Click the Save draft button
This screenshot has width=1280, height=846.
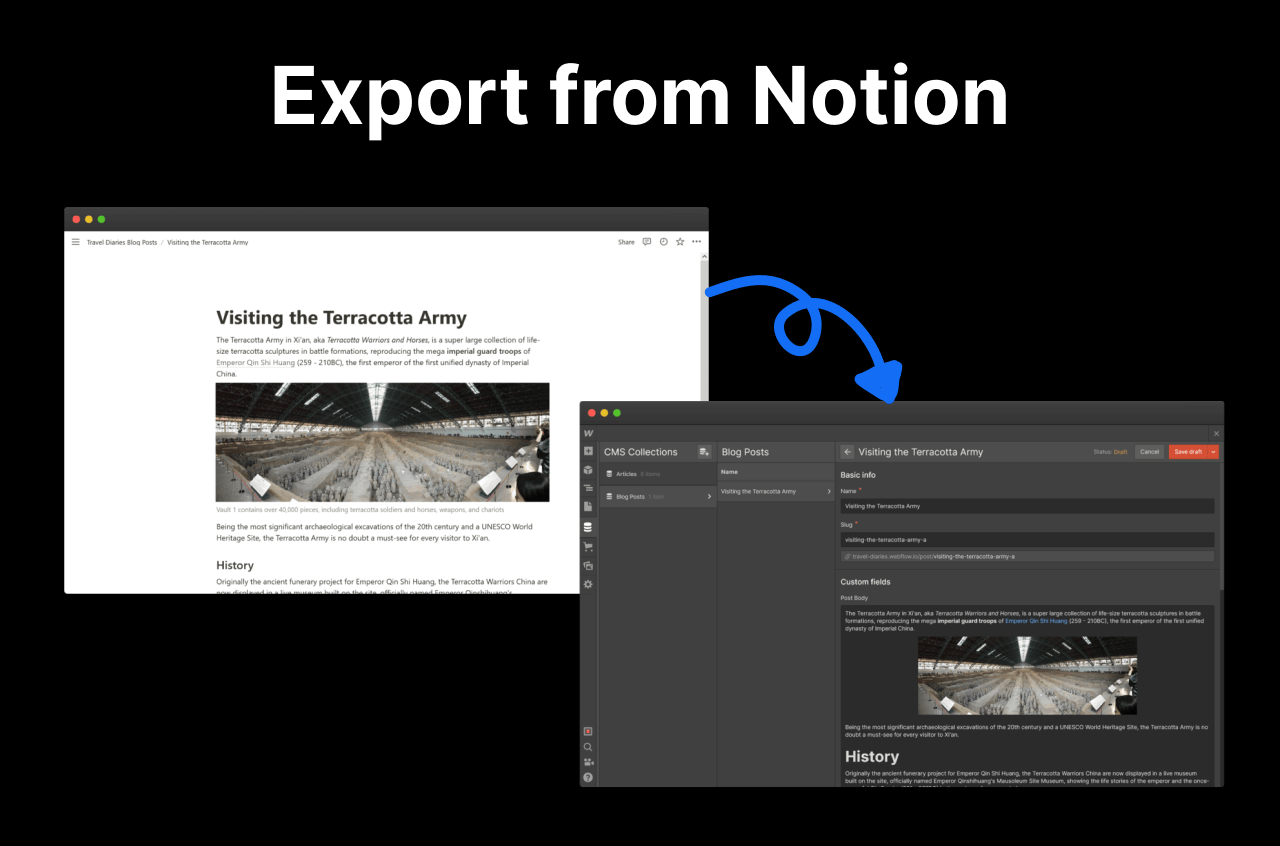(x=1188, y=452)
